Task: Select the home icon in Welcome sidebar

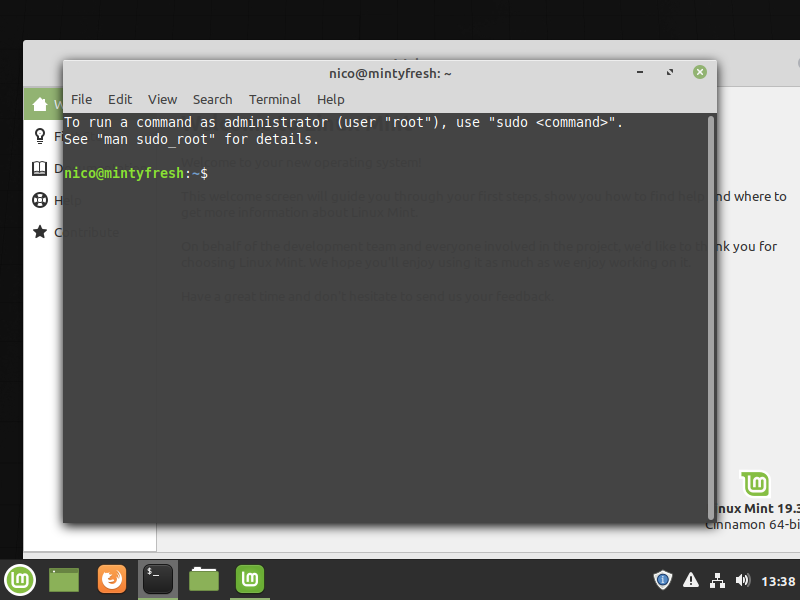Action: click(40, 104)
